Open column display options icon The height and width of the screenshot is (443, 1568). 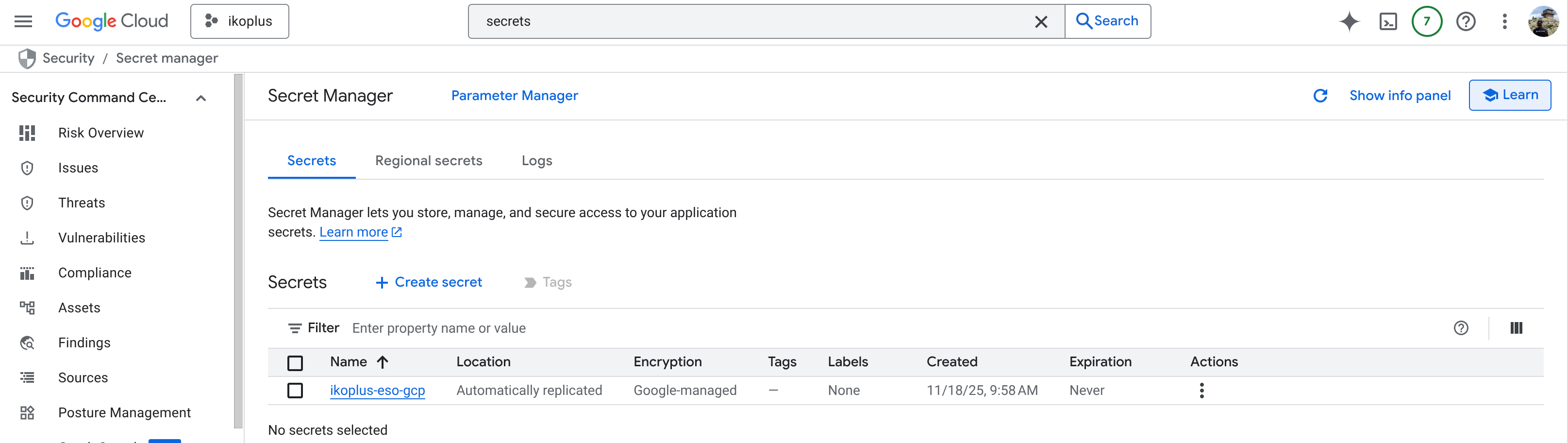coord(1516,328)
